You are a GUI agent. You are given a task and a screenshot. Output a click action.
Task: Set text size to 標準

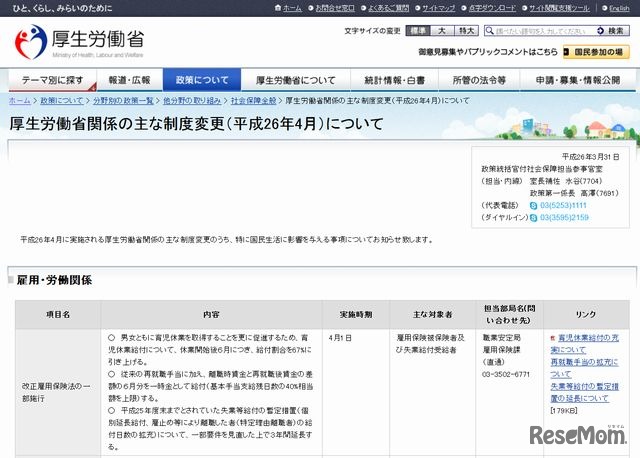(x=418, y=31)
